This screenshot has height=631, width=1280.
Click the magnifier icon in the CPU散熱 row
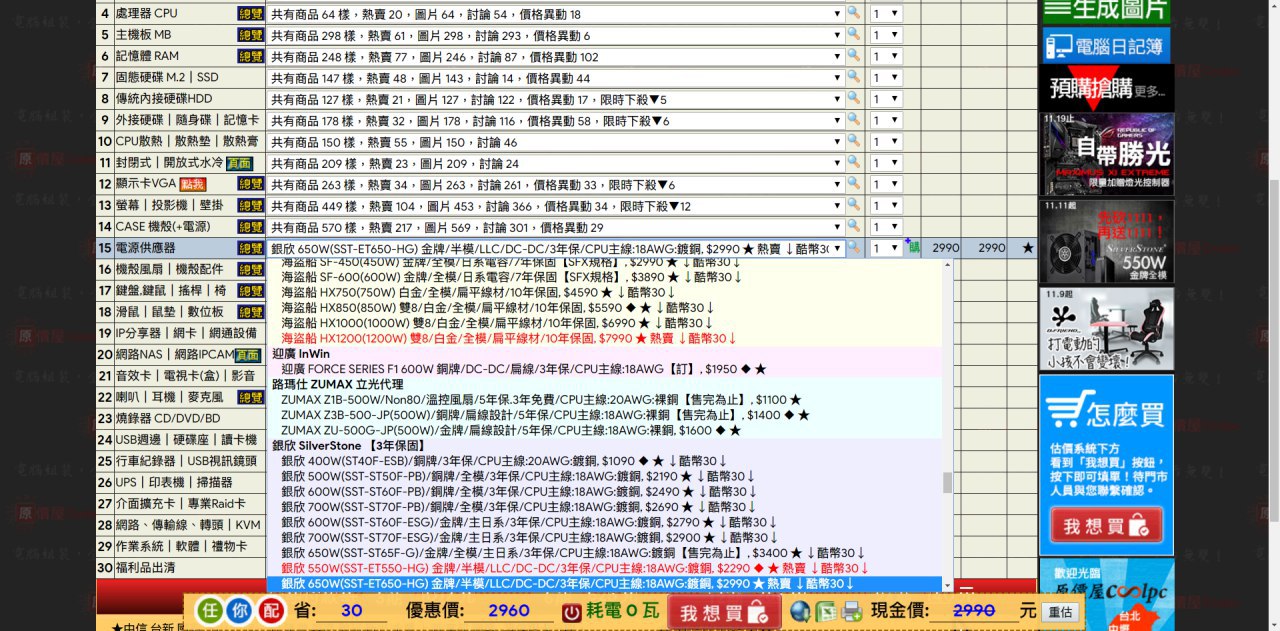(853, 141)
